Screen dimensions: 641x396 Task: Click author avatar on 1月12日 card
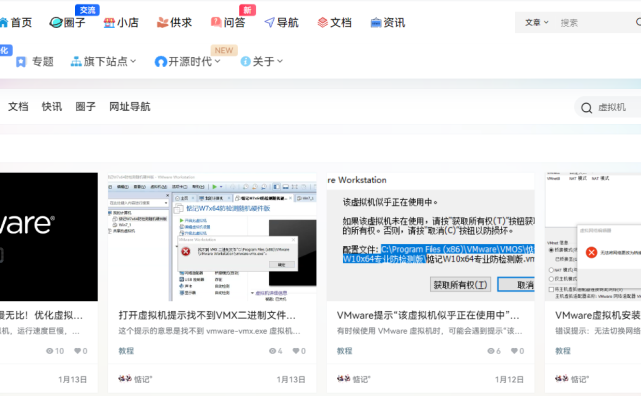point(343,379)
